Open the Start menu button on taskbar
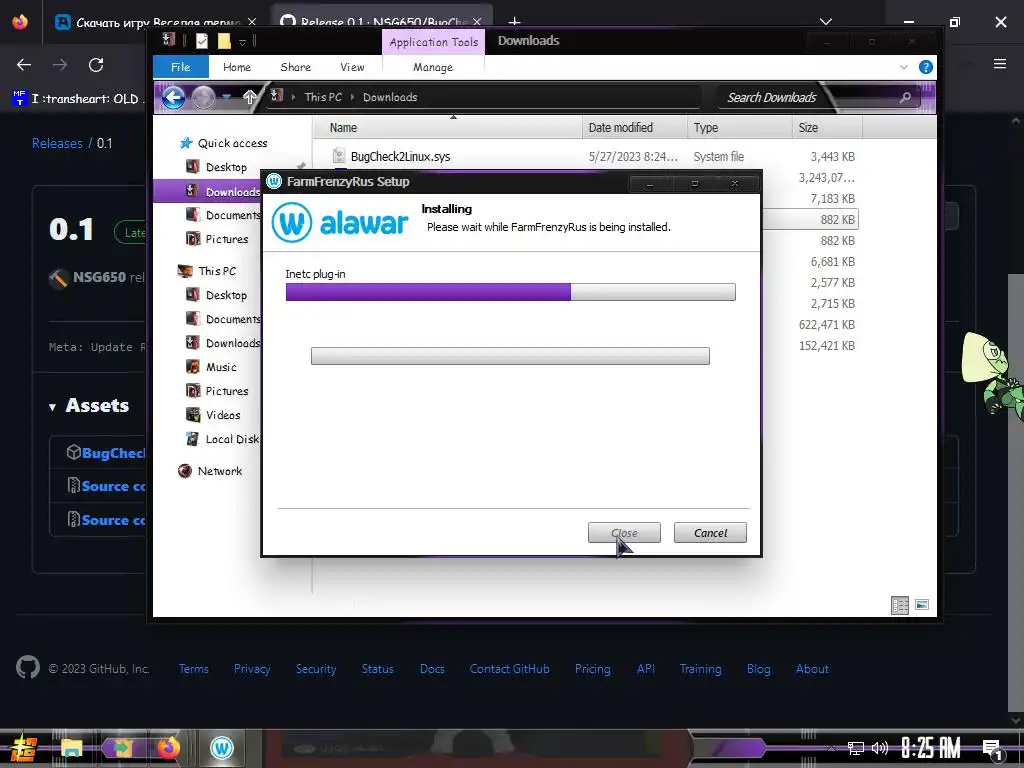Image resolution: width=1024 pixels, height=768 pixels. (x=24, y=748)
